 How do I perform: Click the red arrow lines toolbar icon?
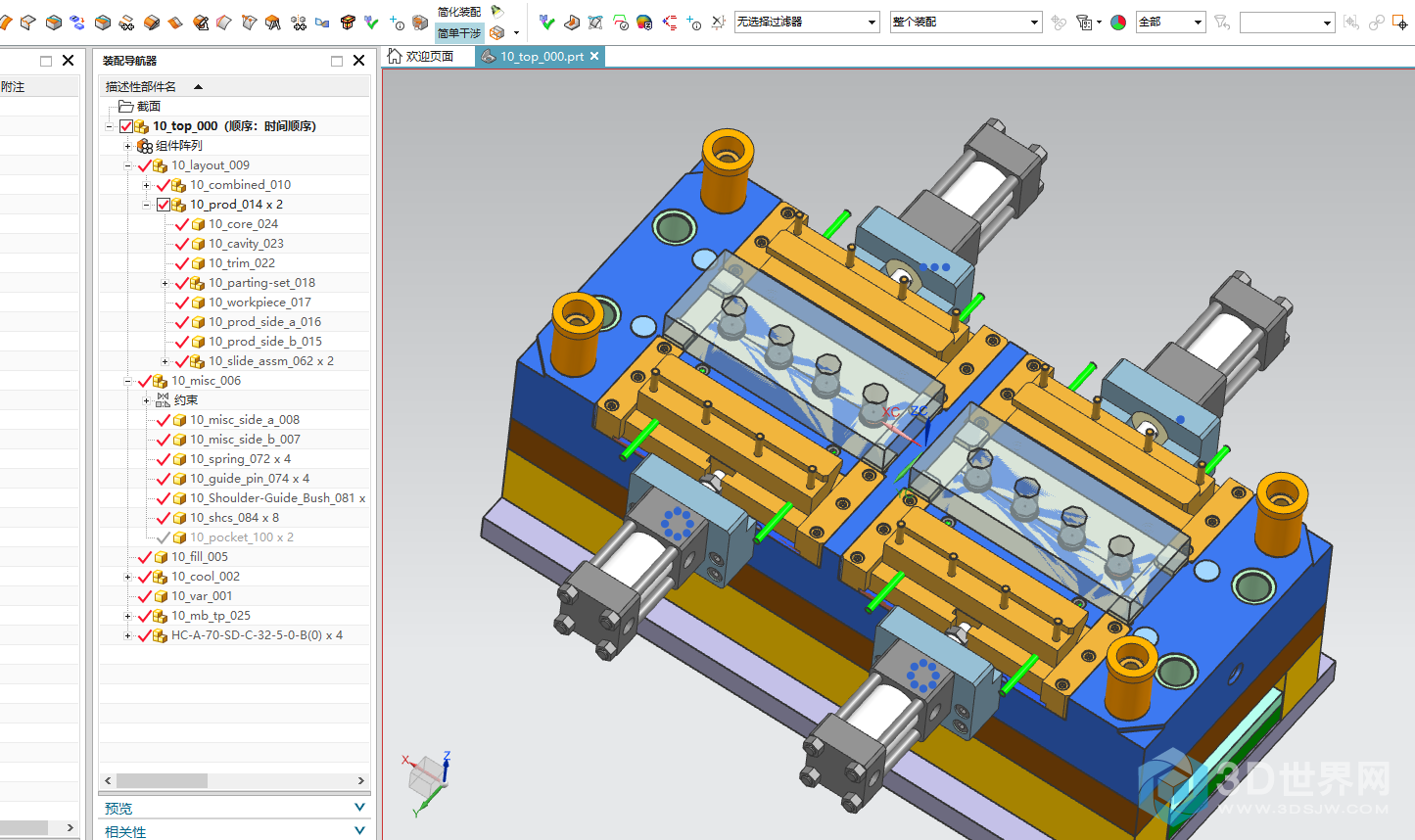pos(670,23)
